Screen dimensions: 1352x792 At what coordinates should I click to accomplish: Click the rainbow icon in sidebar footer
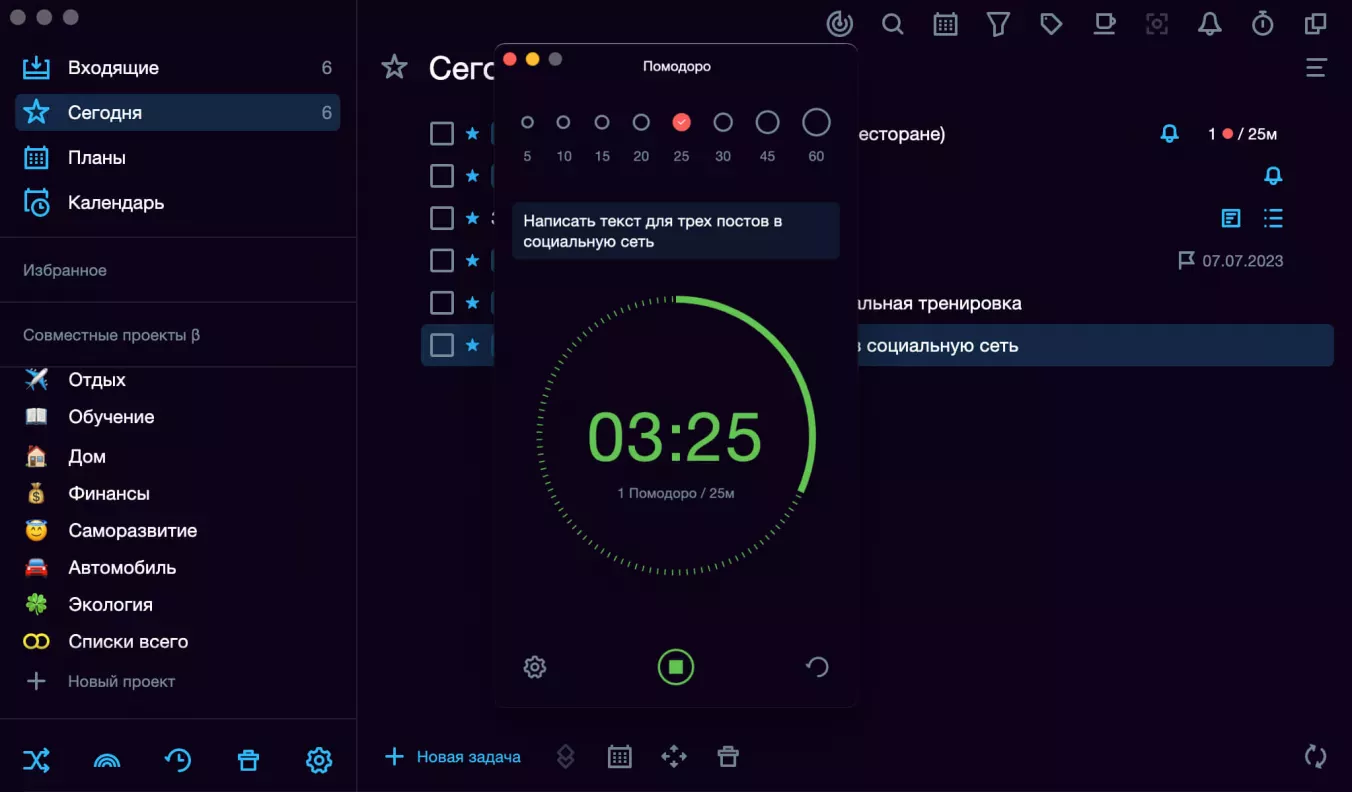click(x=107, y=761)
